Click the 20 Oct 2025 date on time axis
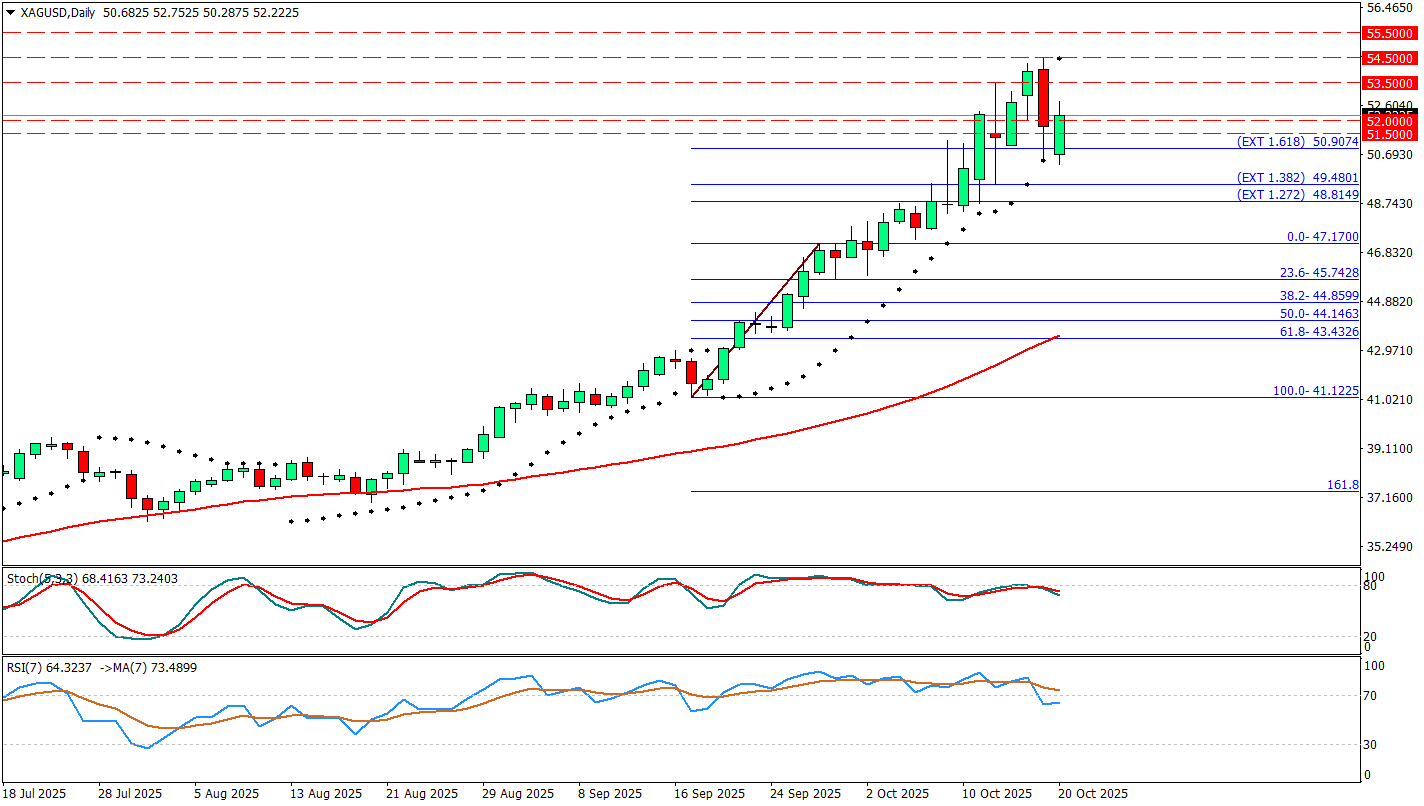The height and width of the screenshot is (806, 1424). tap(1093, 794)
